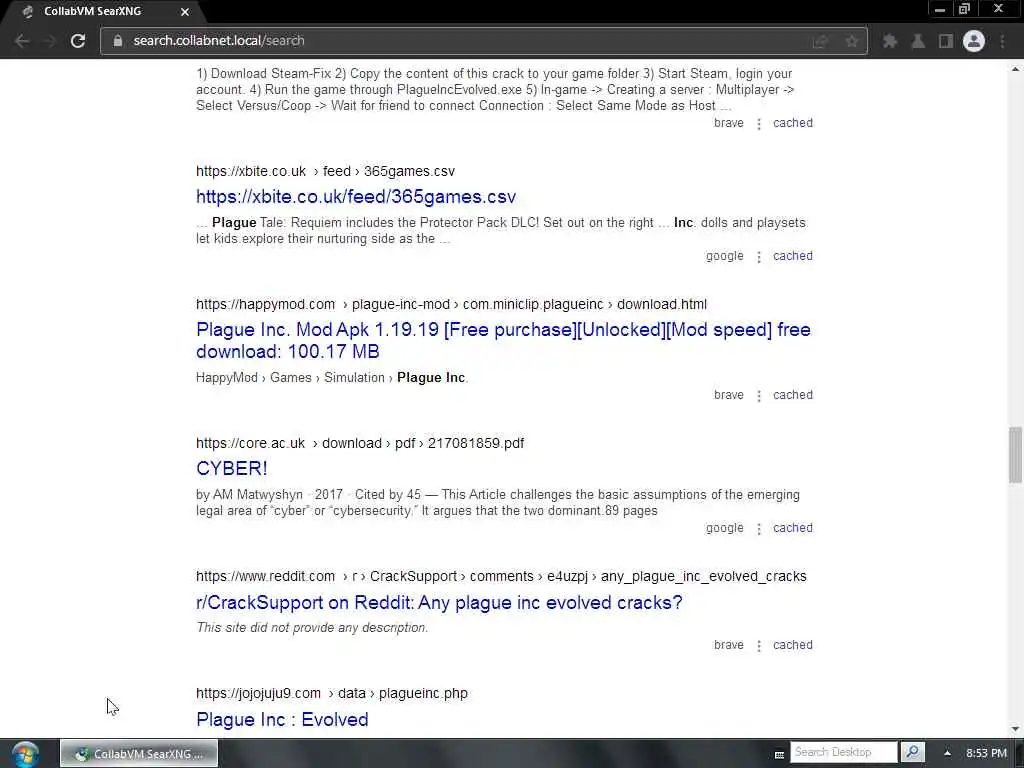Open cached link for Steam-Fix result
This screenshot has width=1024, height=768.
point(793,123)
